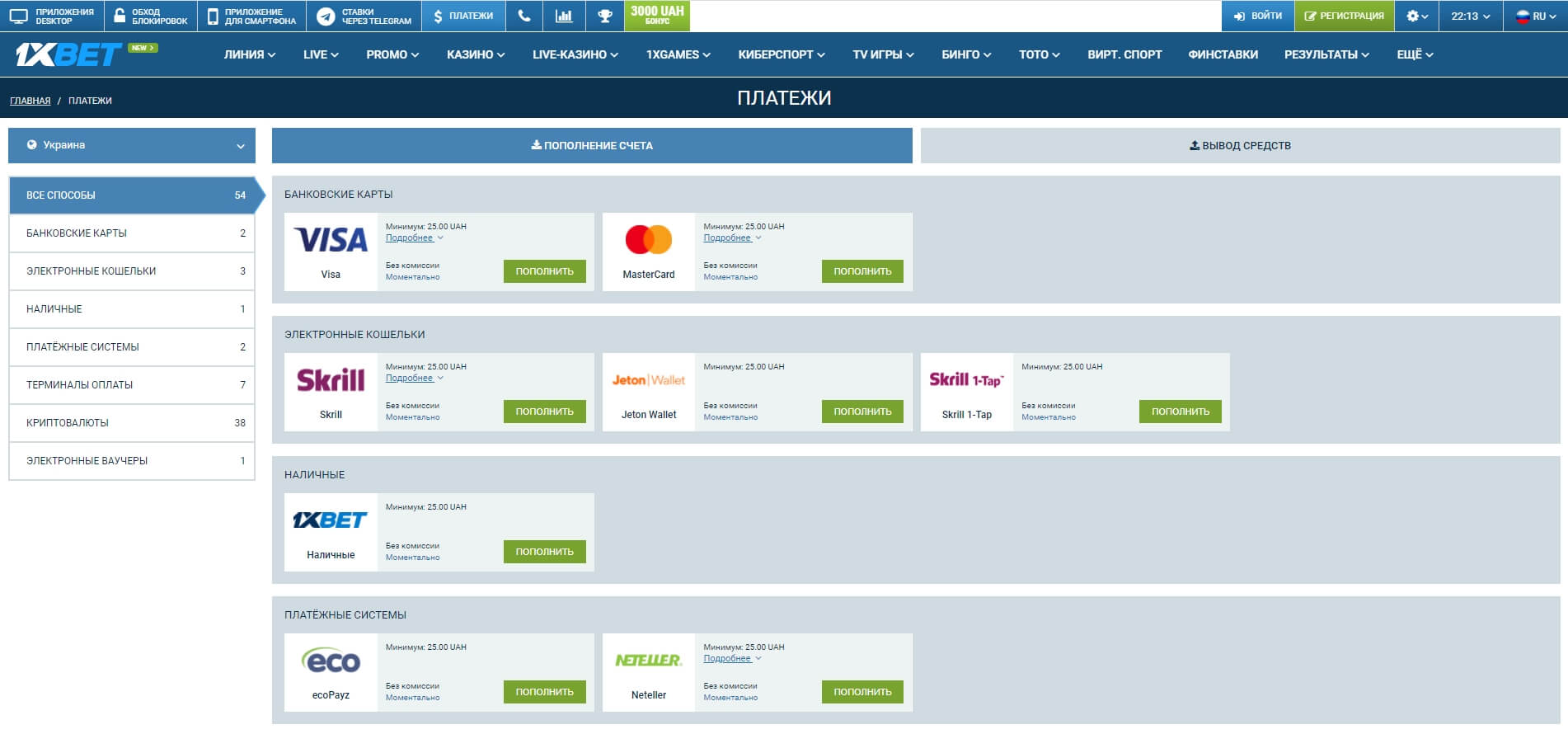Open the PROMO menu

(392, 54)
